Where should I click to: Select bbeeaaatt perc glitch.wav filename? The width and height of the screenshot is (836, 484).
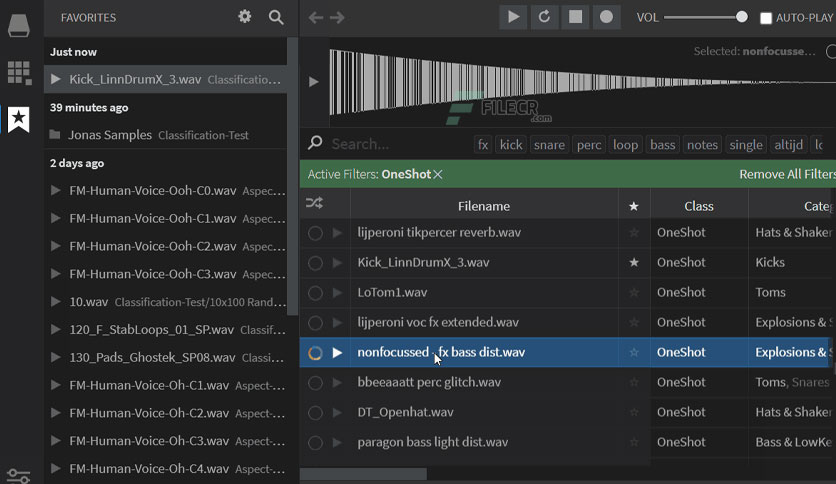coord(429,382)
